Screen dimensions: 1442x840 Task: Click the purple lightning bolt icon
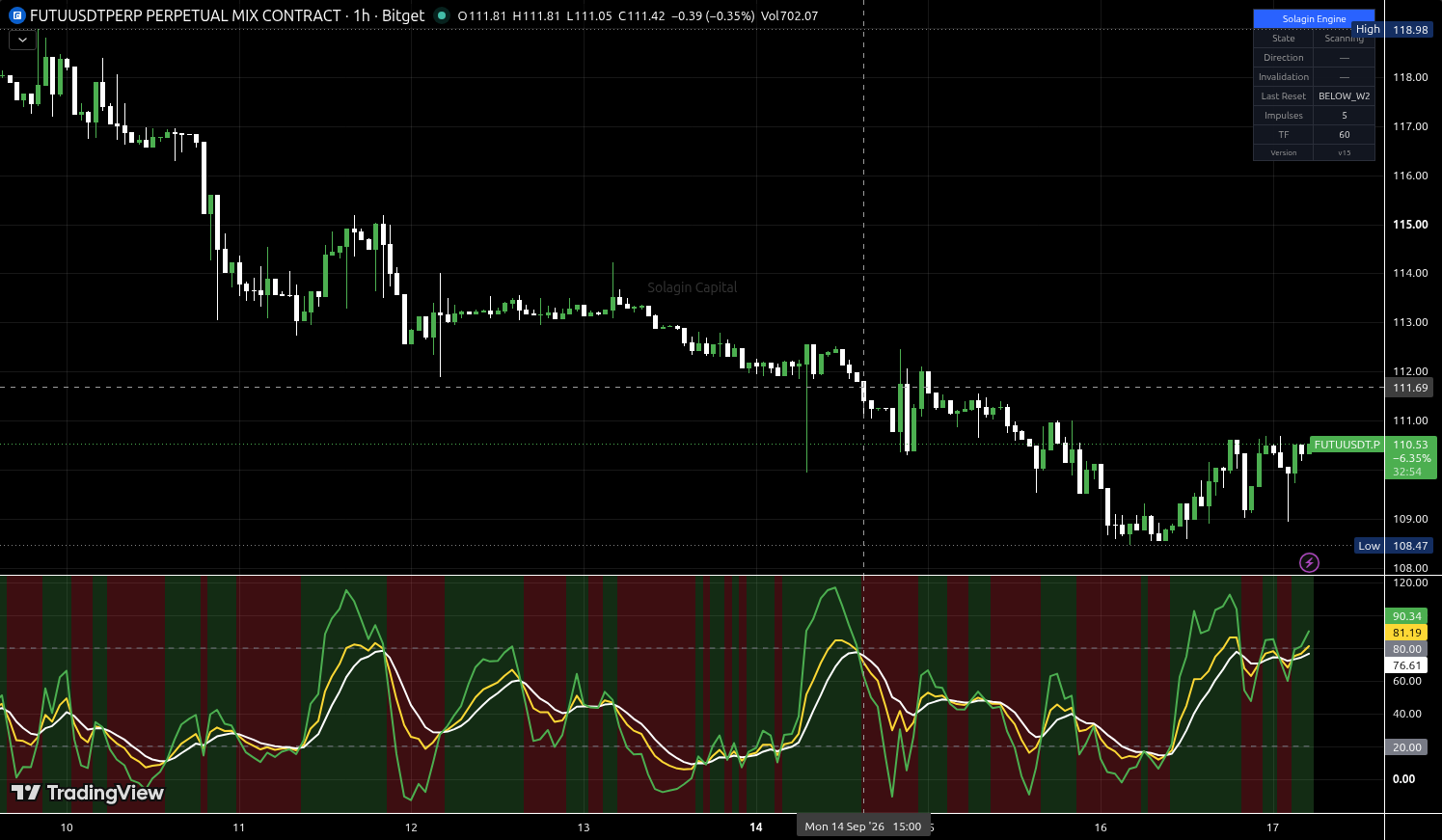tap(1309, 562)
